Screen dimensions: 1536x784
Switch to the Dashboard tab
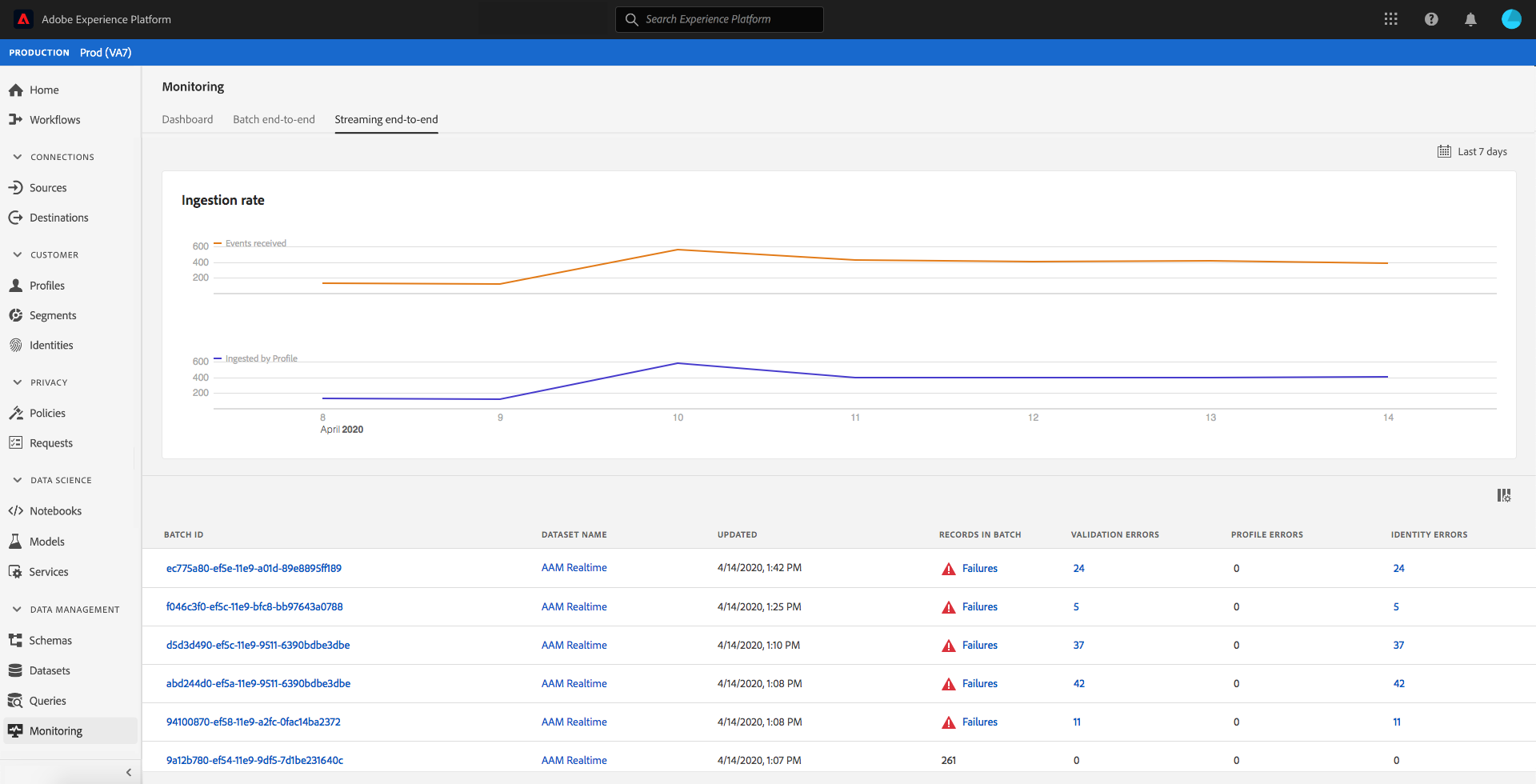tap(187, 120)
